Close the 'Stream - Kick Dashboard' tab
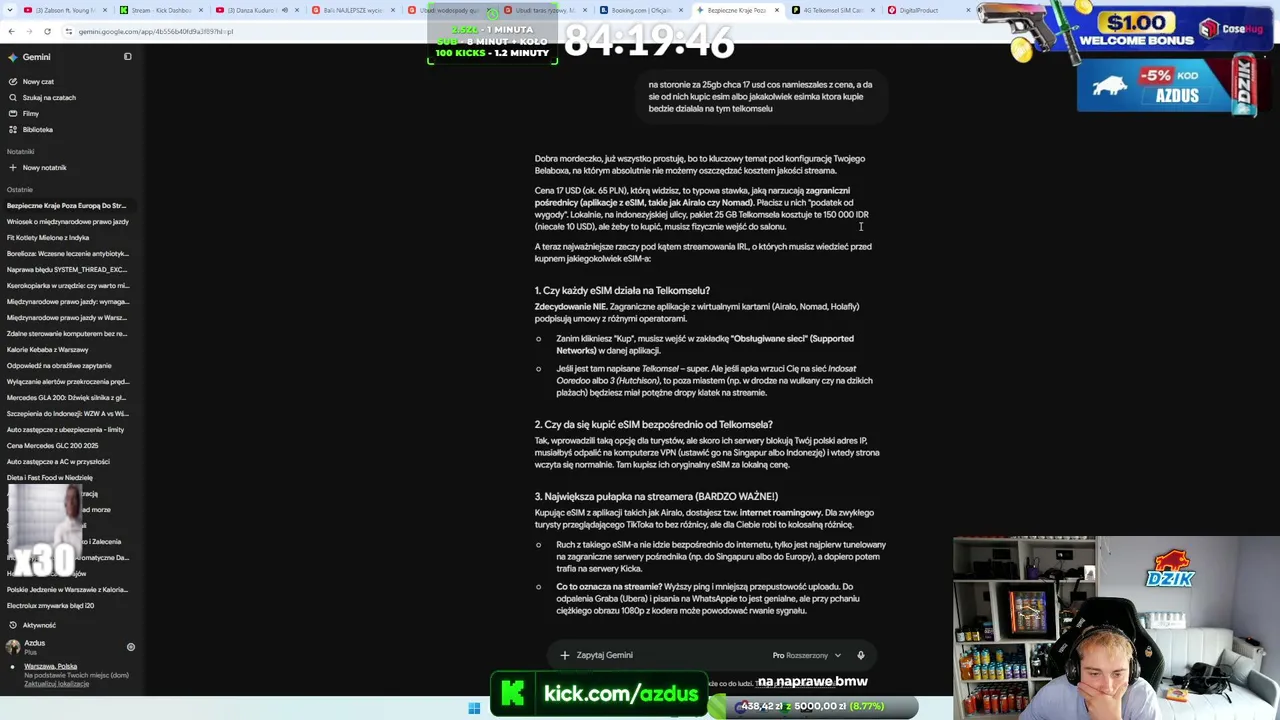1280x720 pixels. (x=199, y=10)
